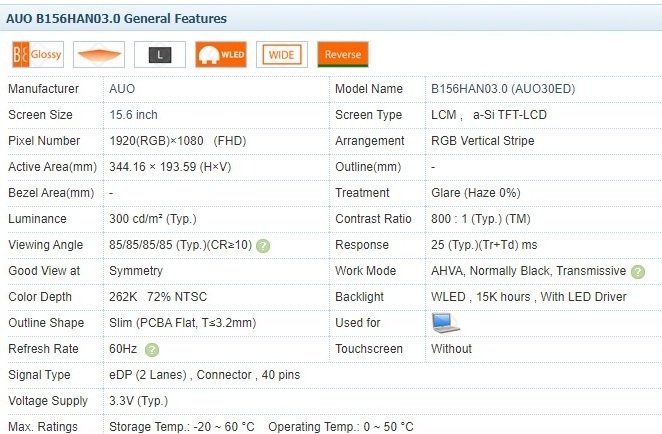Click the Signal Type label
Image resolution: width=662 pixels, height=434 pixels.
(39, 375)
